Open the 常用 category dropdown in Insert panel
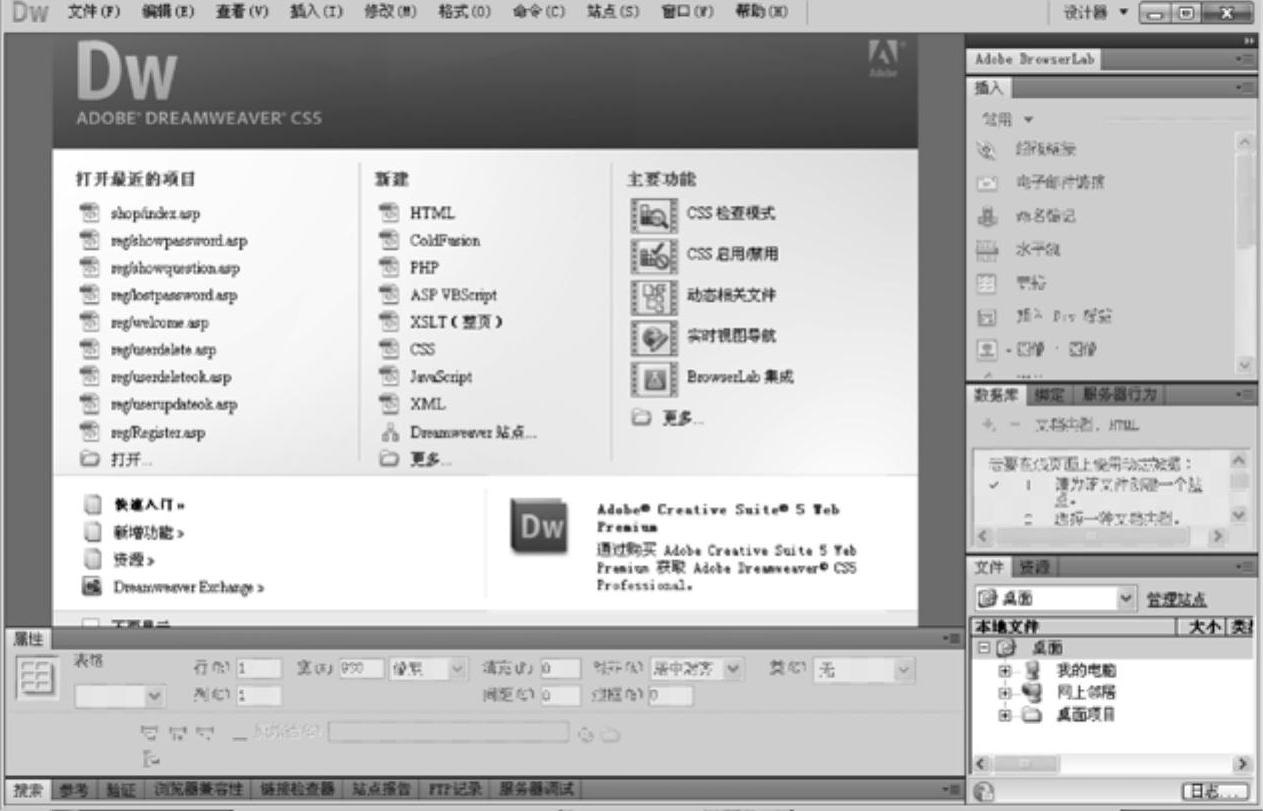Viewport: 1263px width, 811px height. click(1008, 119)
